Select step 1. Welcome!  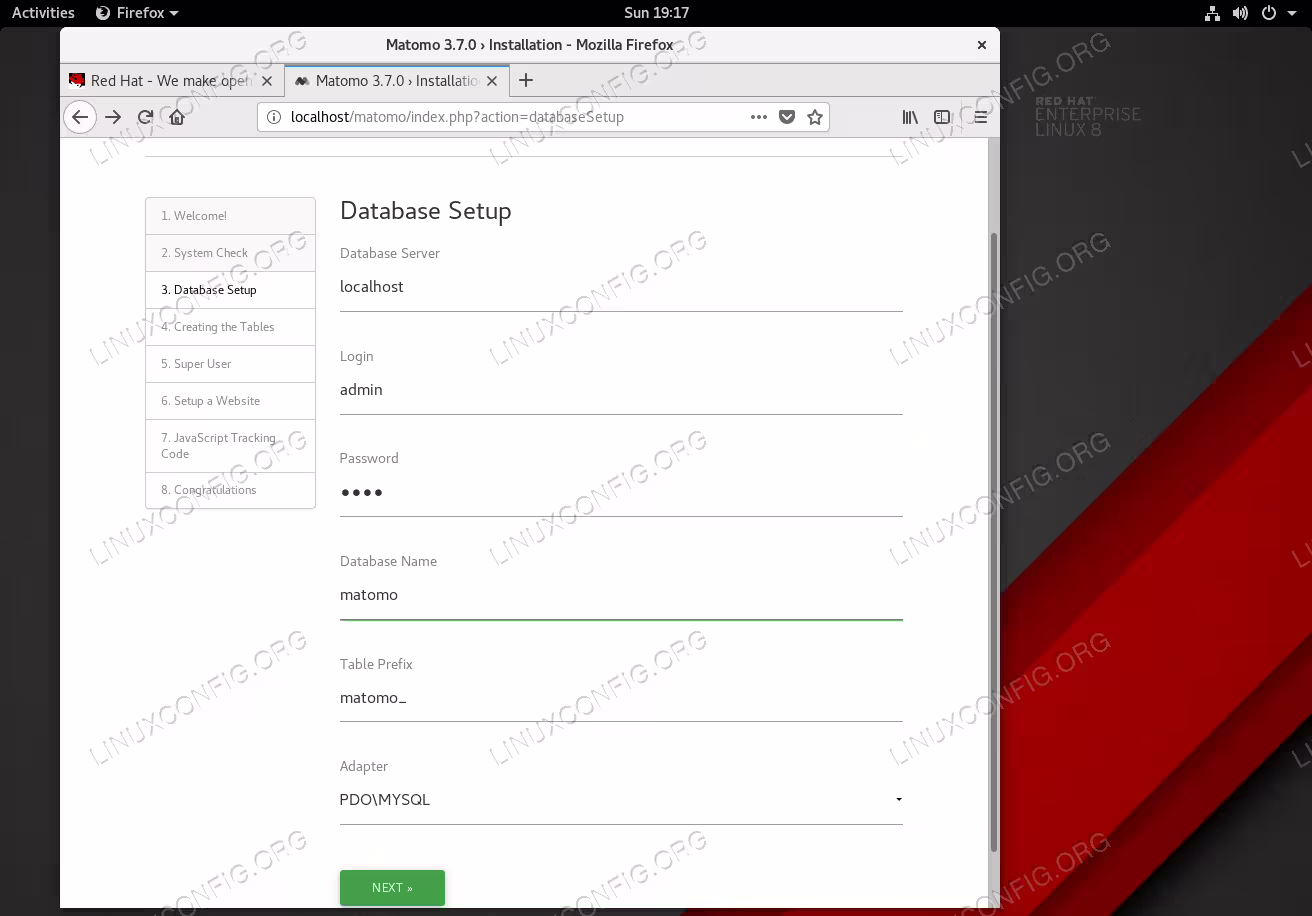pos(230,216)
